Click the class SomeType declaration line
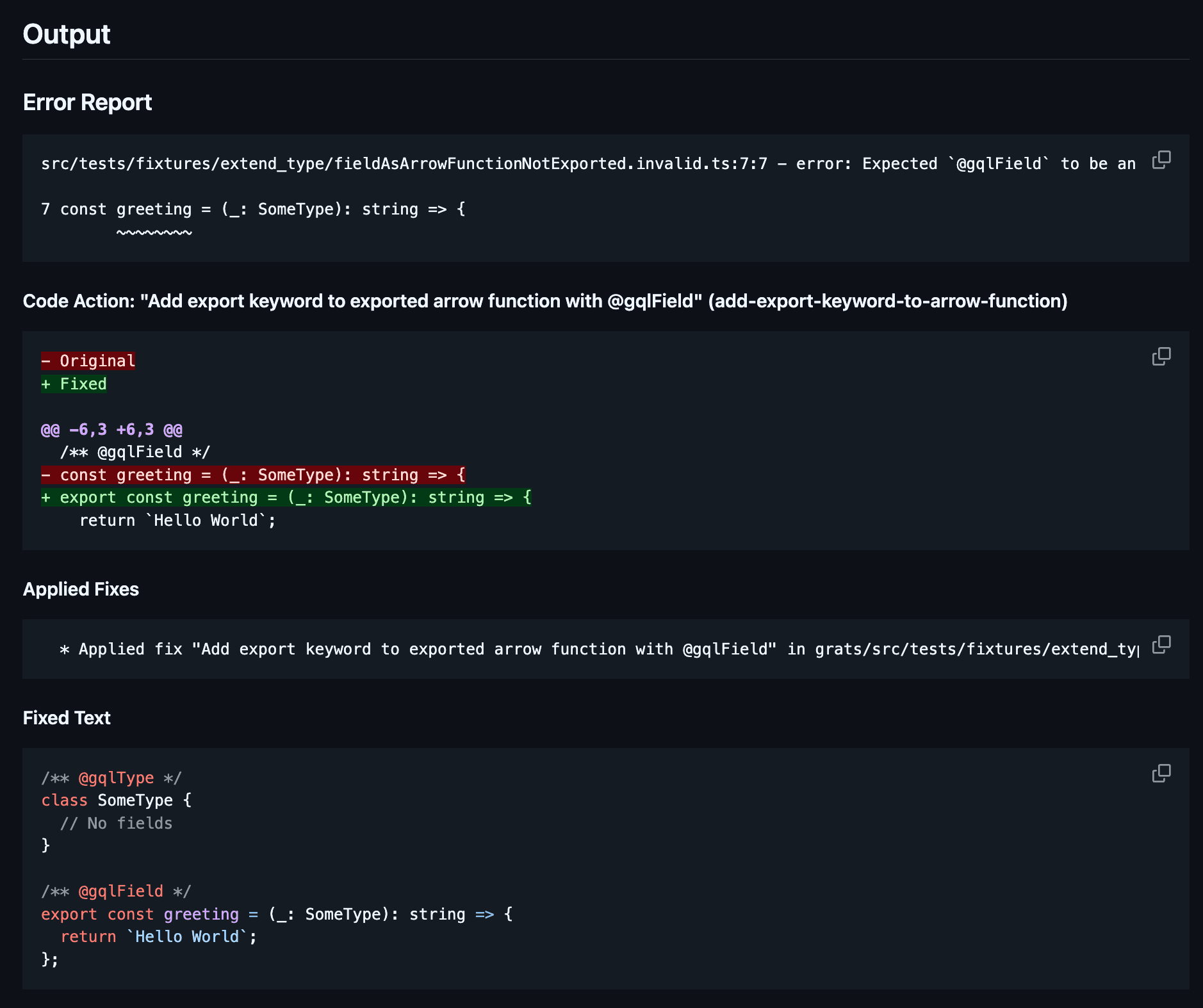 click(116, 800)
